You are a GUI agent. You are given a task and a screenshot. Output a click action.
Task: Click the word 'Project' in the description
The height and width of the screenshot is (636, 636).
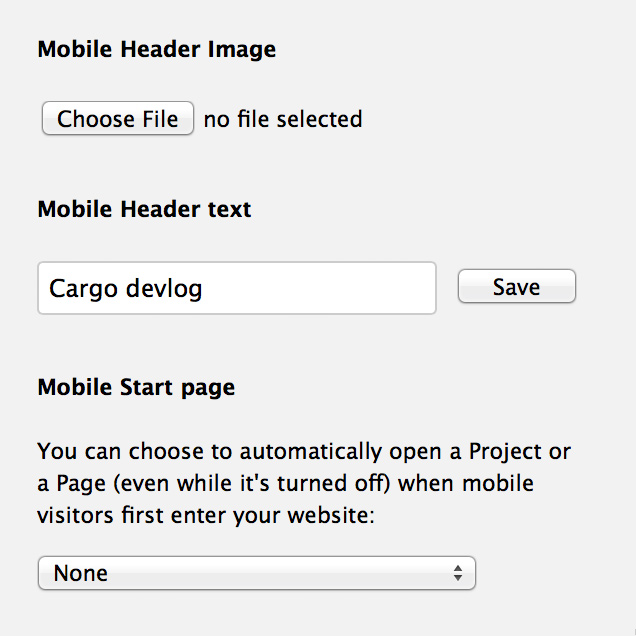tap(505, 452)
